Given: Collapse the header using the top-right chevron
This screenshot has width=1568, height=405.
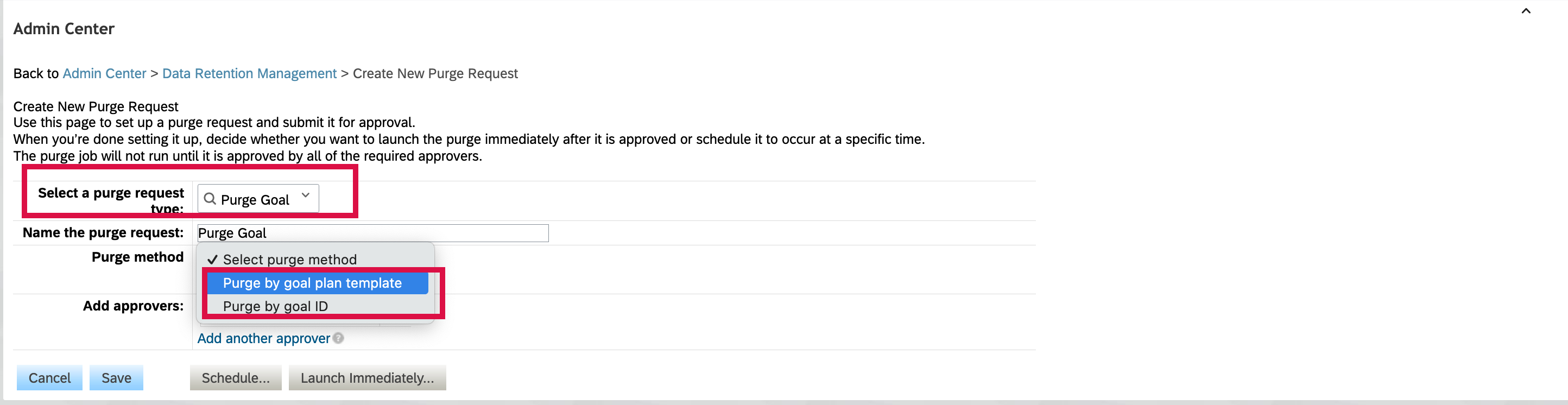Looking at the screenshot, I should click(1526, 10).
